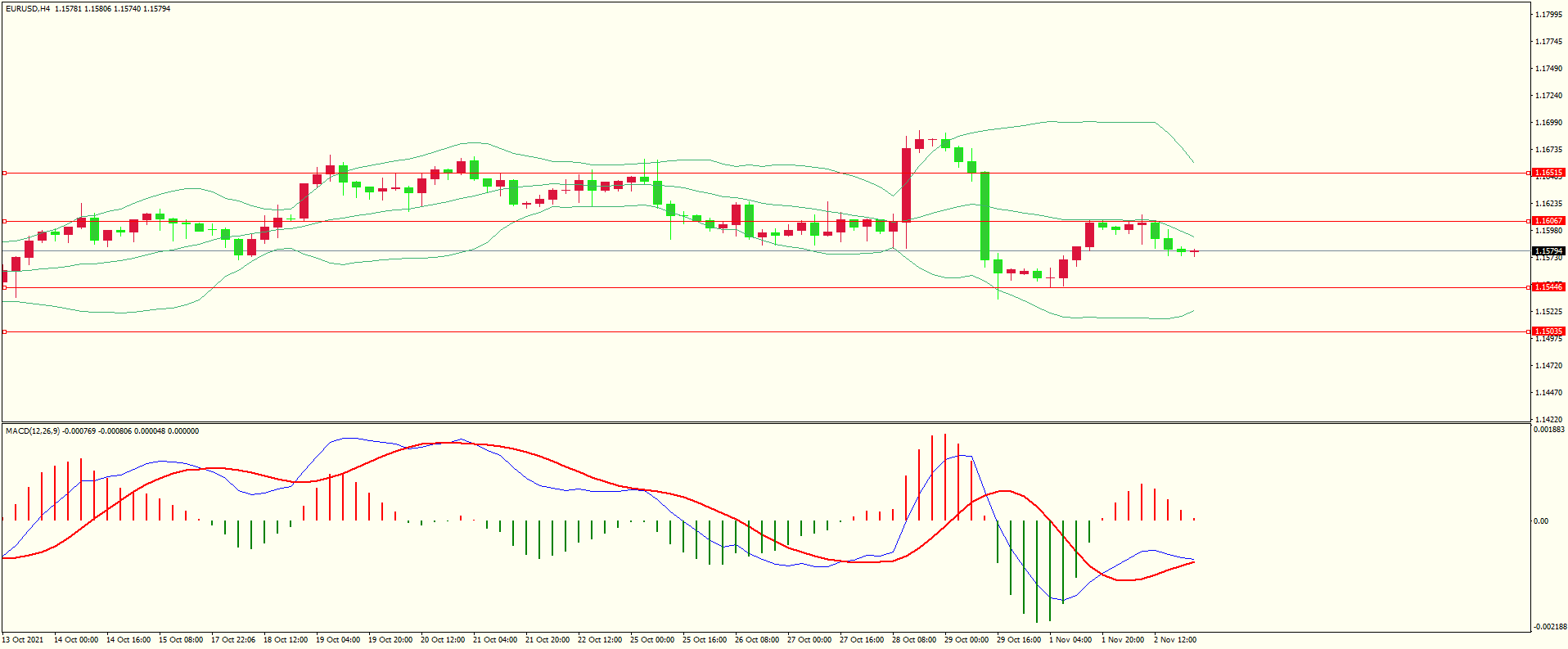Click the 15 Oct 08:00 time label
Viewport: 1568px width, 649px height.
point(181,640)
